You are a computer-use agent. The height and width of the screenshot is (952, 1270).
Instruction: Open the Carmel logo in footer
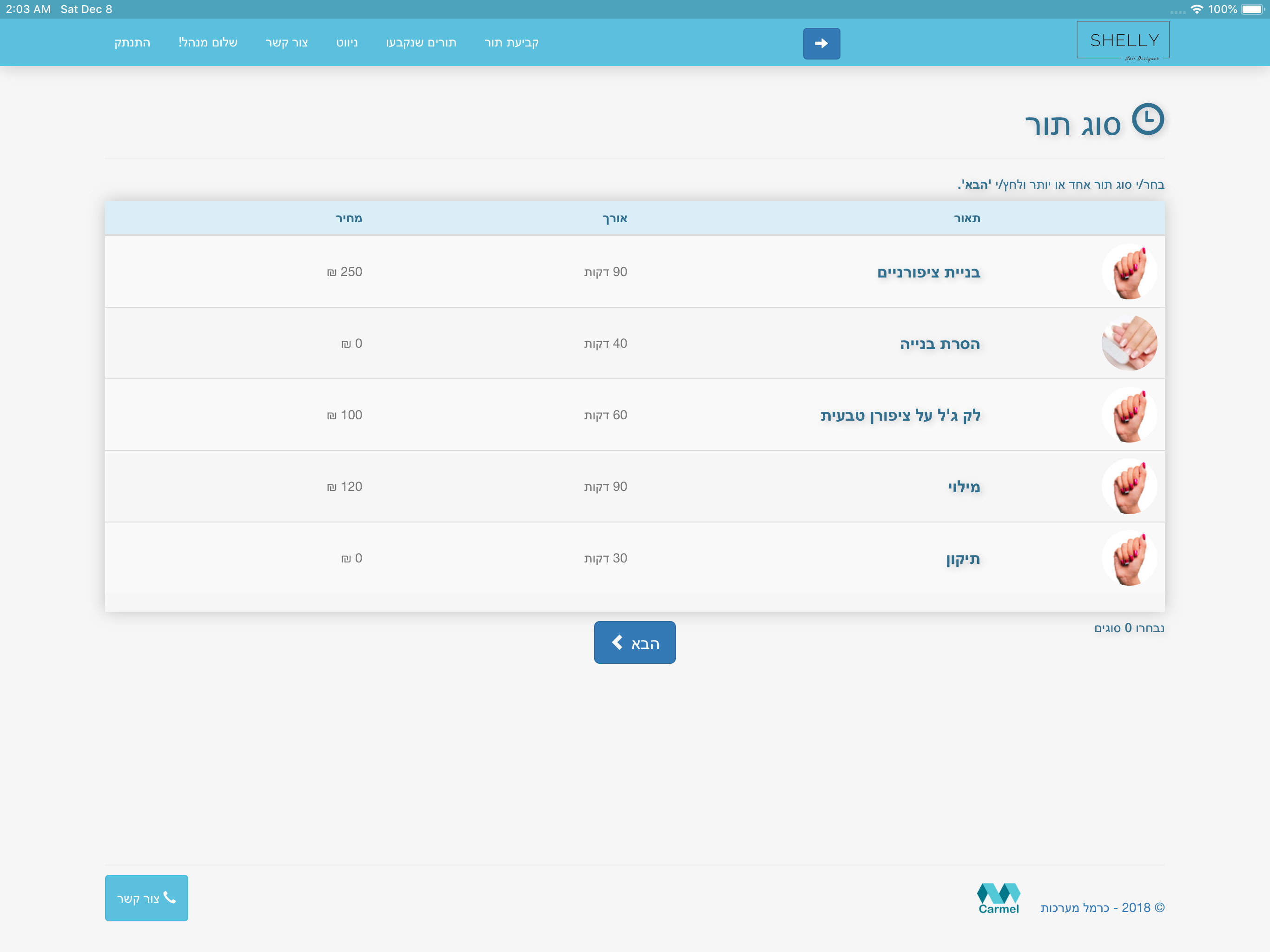point(999,898)
